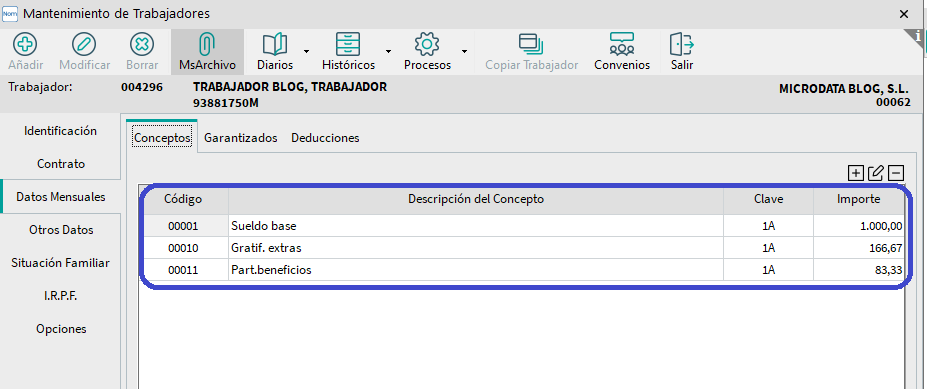Remove the concept with the minus icon
This screenshot has width=927, height=389.
896,173
